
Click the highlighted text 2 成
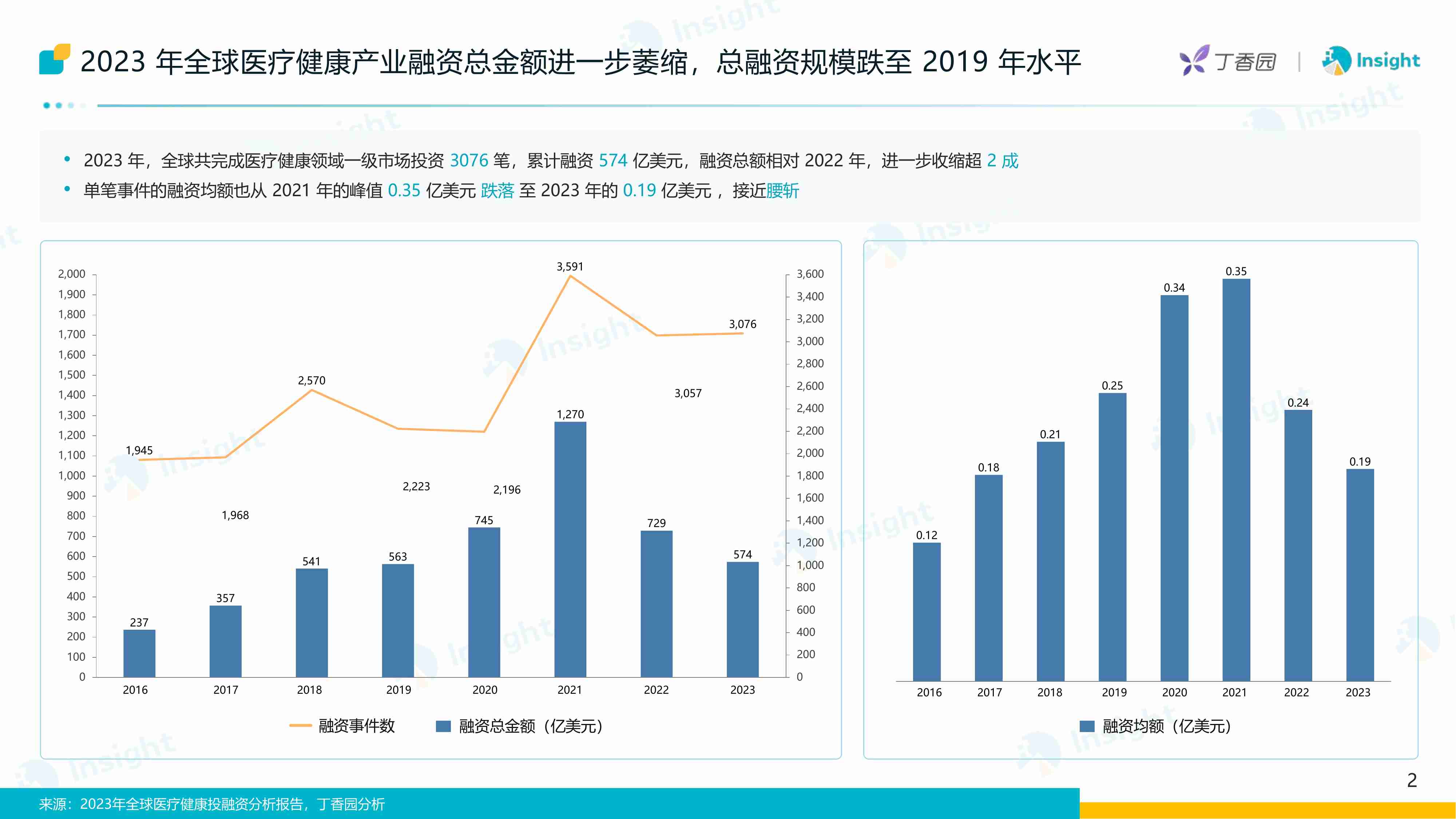click(1003, 161)
